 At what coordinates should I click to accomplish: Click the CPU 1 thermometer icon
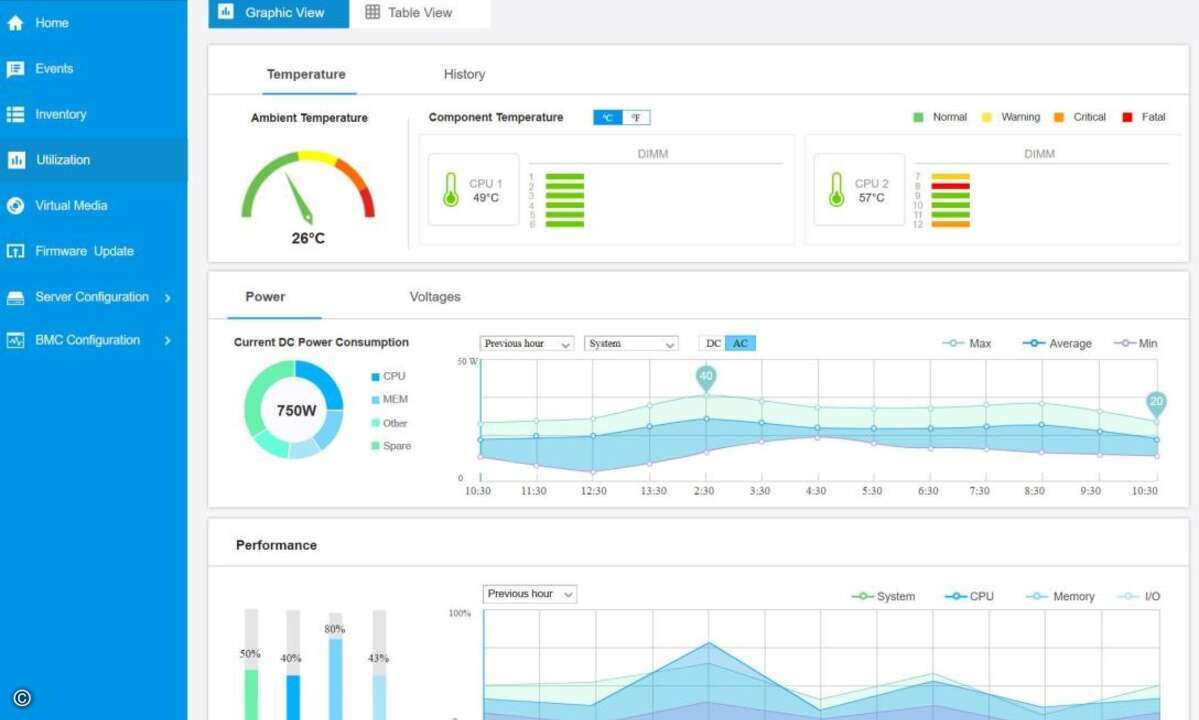450,190
